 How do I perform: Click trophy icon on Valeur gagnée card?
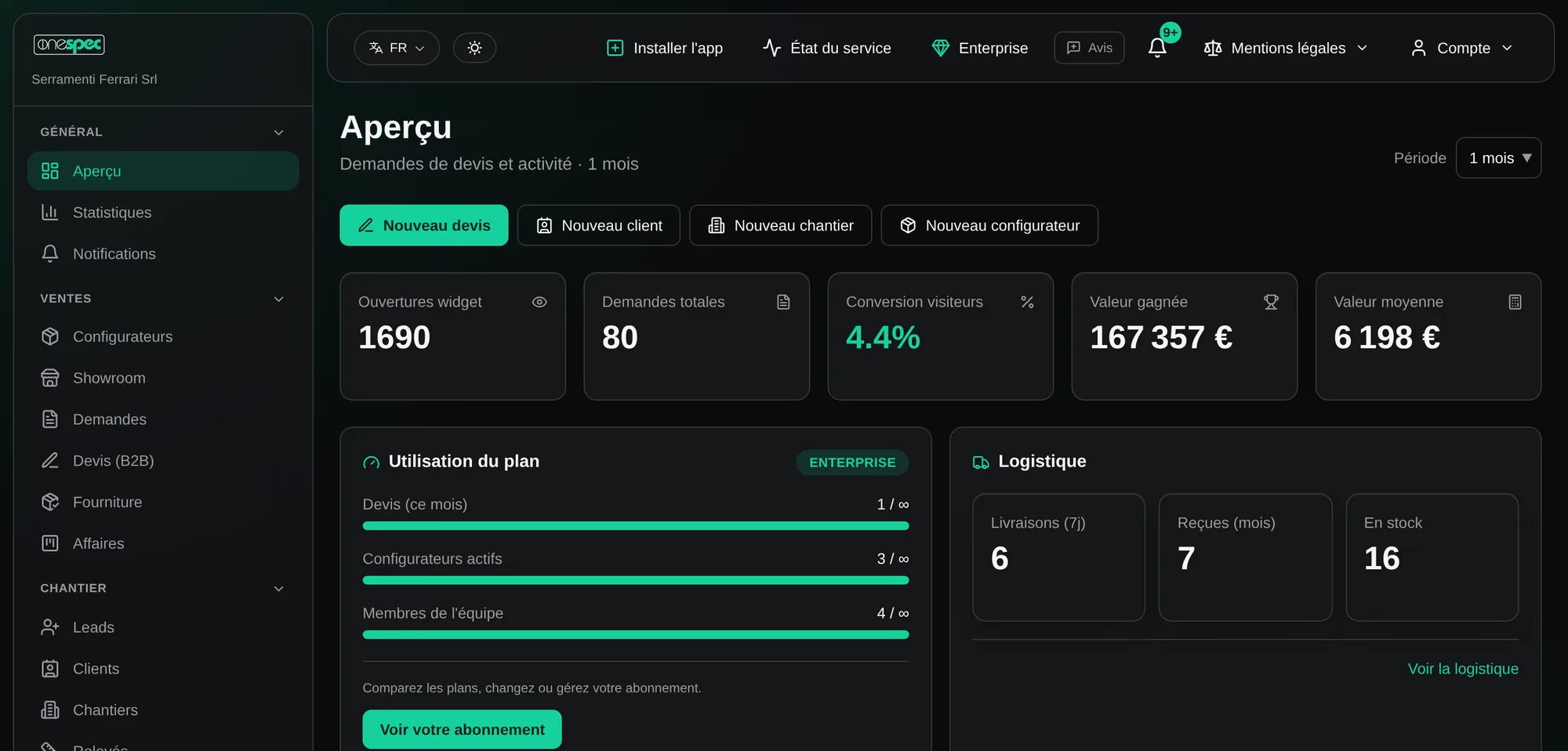[1271, 302]
